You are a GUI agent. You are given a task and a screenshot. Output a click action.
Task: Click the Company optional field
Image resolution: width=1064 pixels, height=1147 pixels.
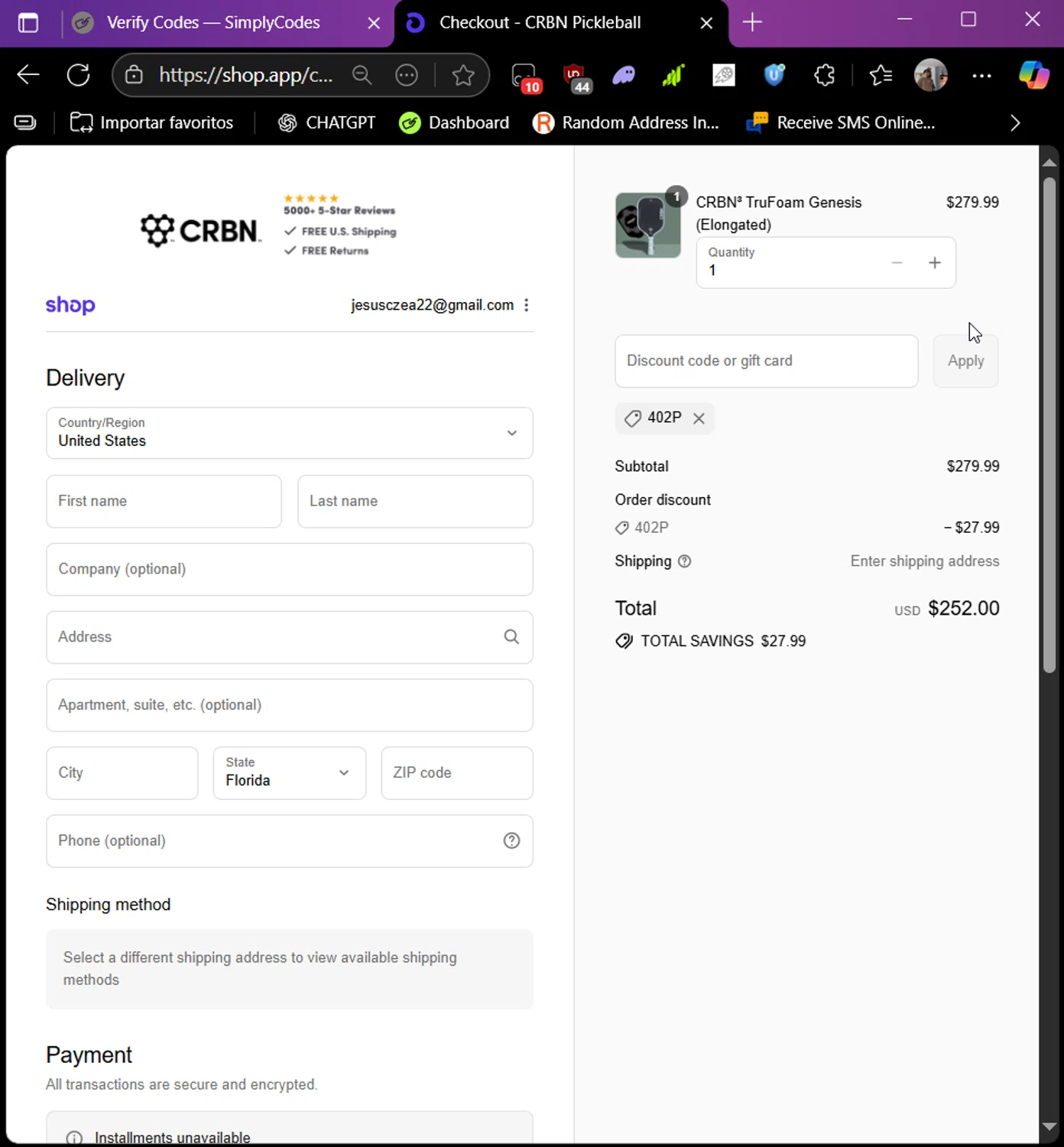coord(290,570)
